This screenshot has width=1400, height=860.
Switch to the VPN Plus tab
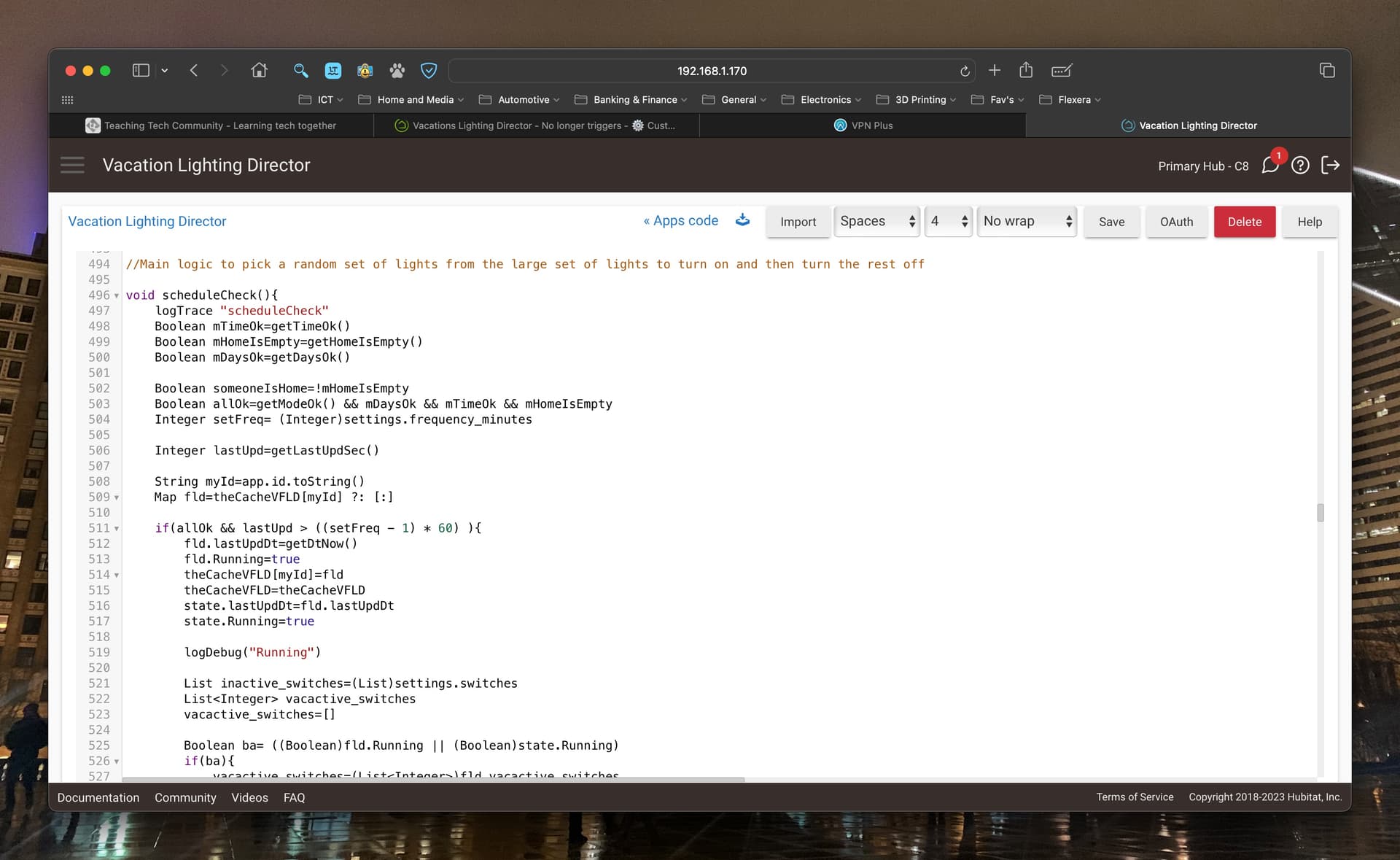(x=863, y=125)
